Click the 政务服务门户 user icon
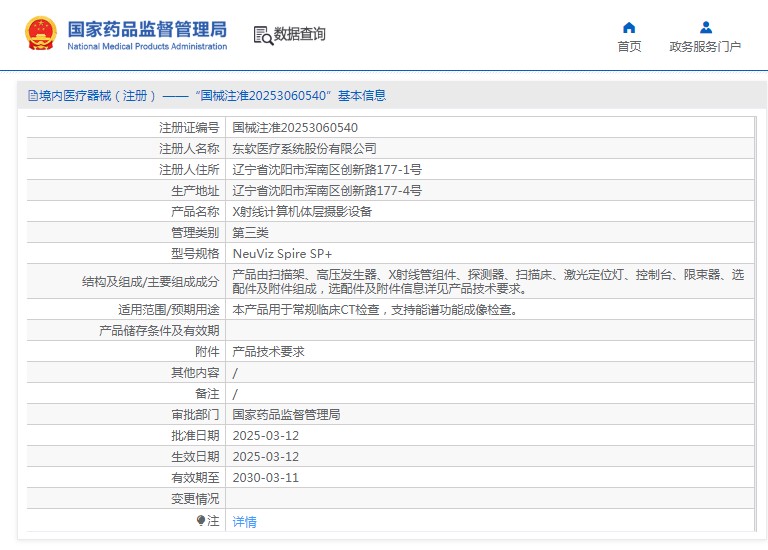 (x=705, y=27)
